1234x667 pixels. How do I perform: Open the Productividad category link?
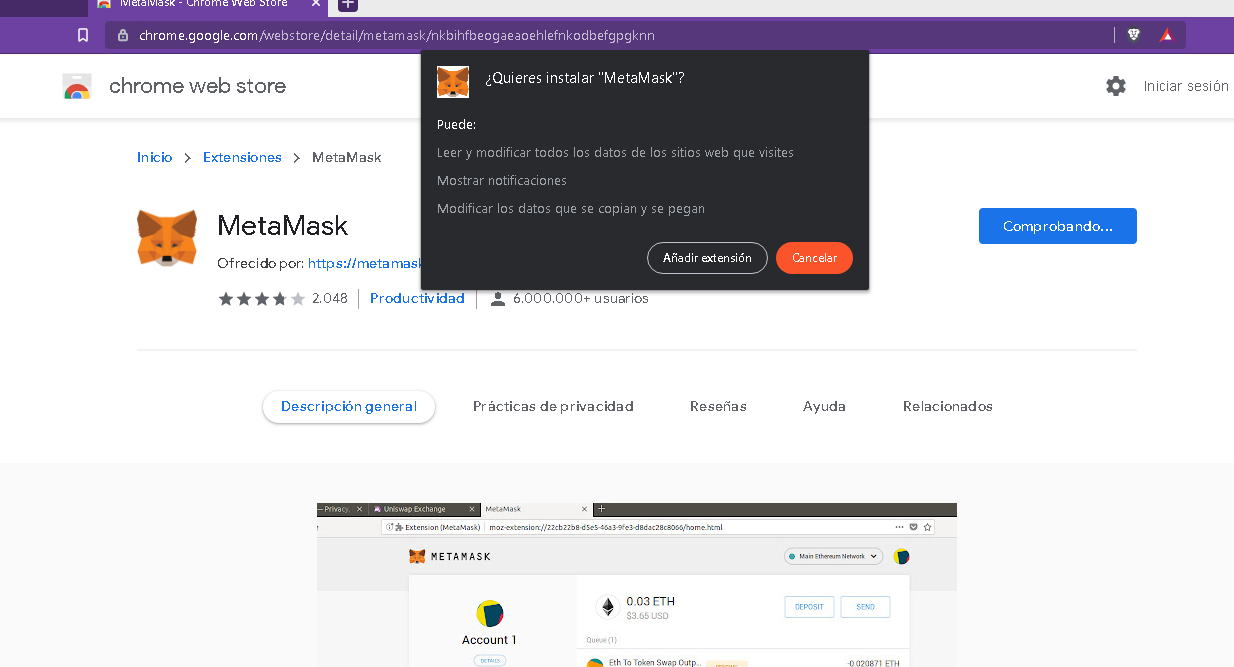pos(417,298)
